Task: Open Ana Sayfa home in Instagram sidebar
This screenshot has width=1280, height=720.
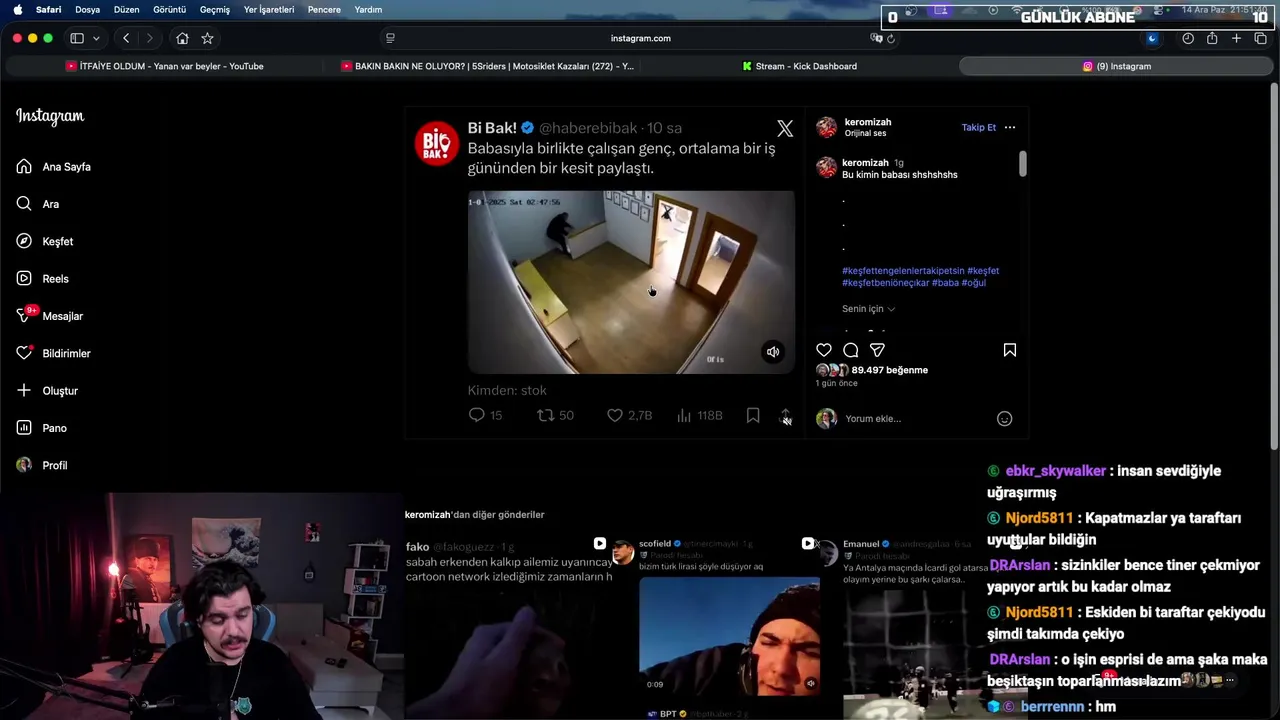Action: click(54, 167)
